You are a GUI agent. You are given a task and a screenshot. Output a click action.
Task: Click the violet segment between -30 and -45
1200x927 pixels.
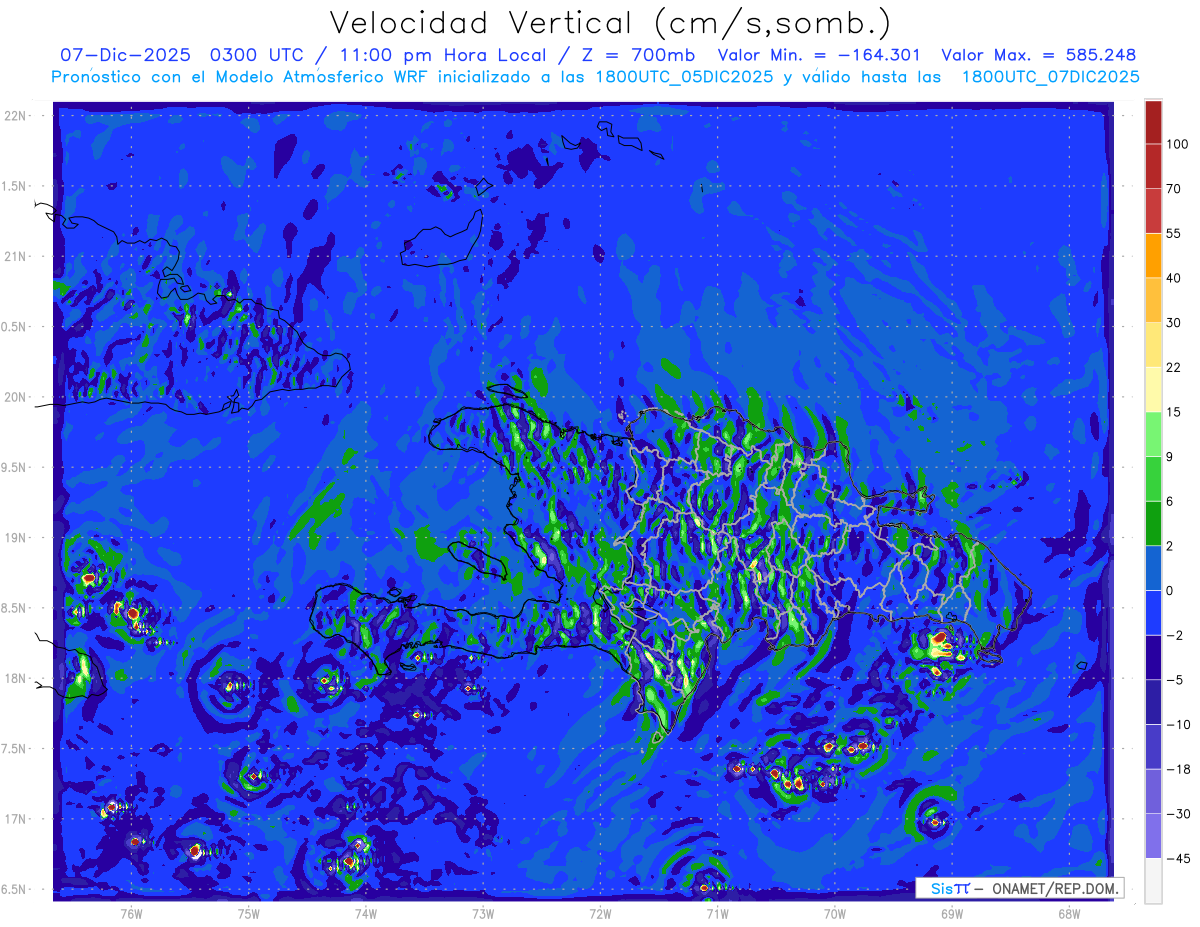1153,836
